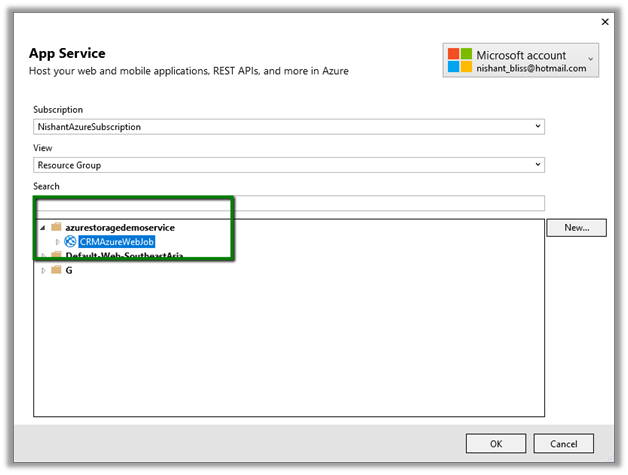Viewport: 628px width, 475px height.
Task: Click the Microsoft logo icon
Action: (459, 60)
